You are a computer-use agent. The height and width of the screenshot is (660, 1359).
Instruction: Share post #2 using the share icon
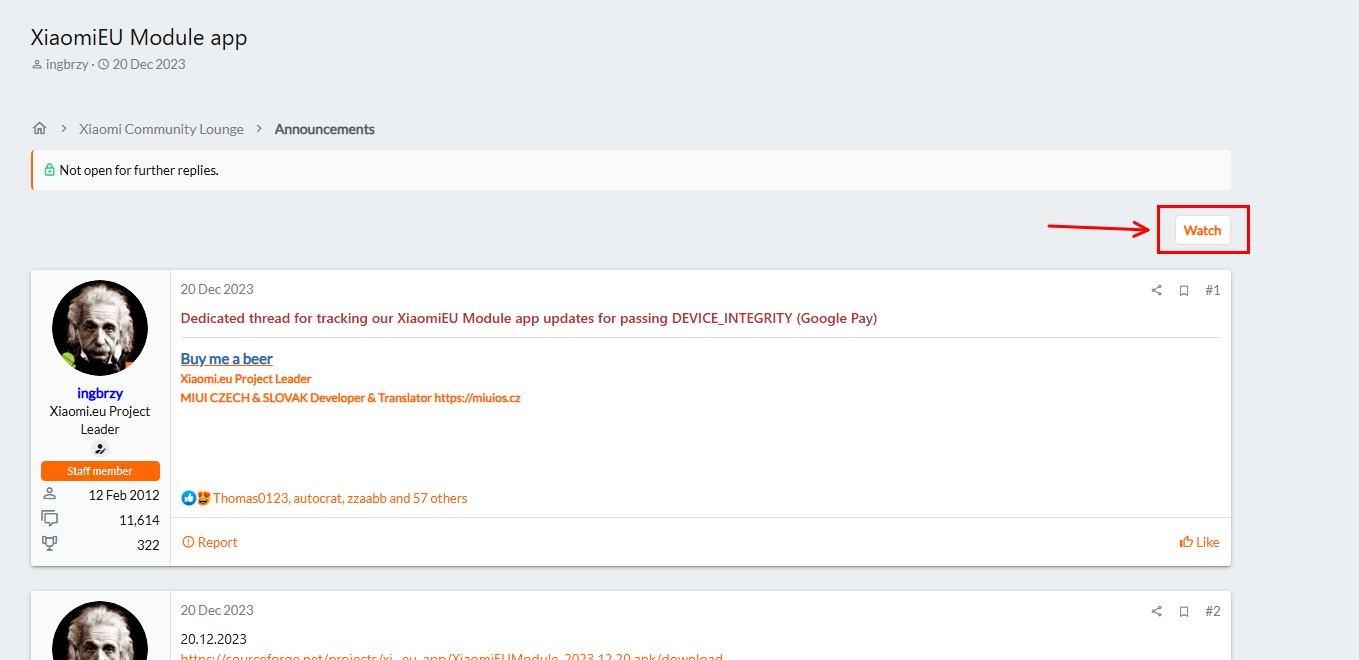tap(1157, 611)
